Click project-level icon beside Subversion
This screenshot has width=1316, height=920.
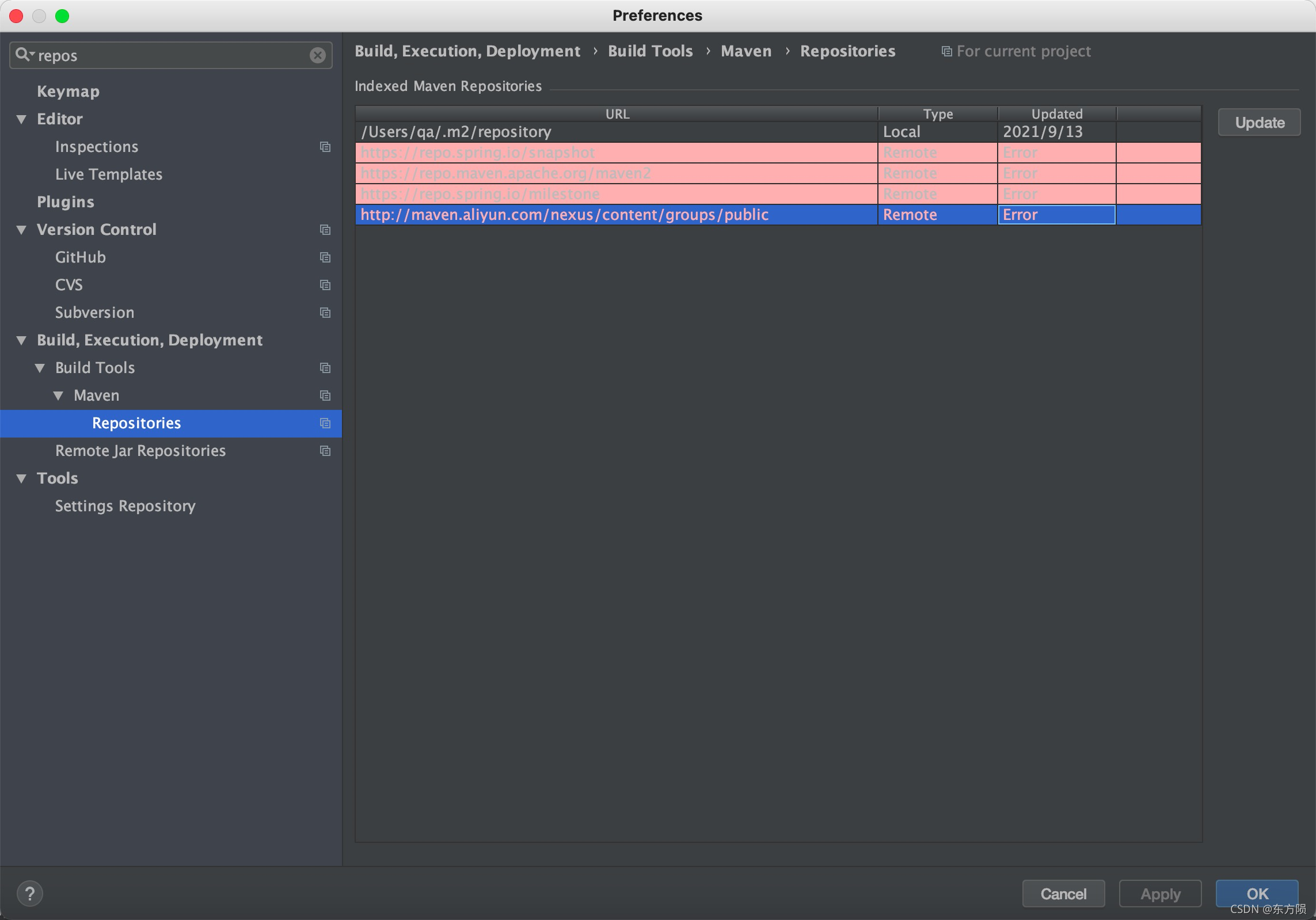325,313
